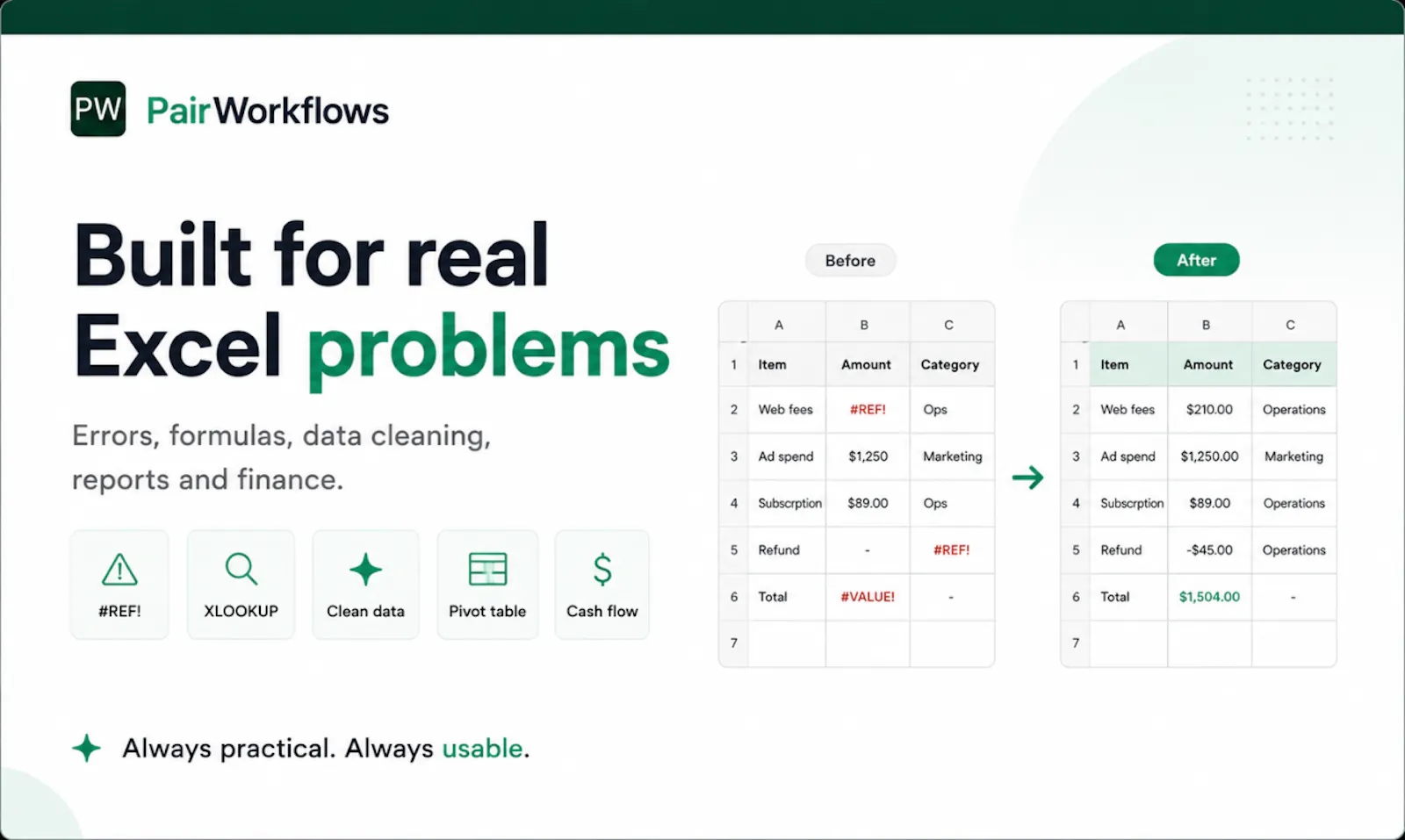Click $1,250 in the Before table

pyautogui.click(x=868, y=456)
